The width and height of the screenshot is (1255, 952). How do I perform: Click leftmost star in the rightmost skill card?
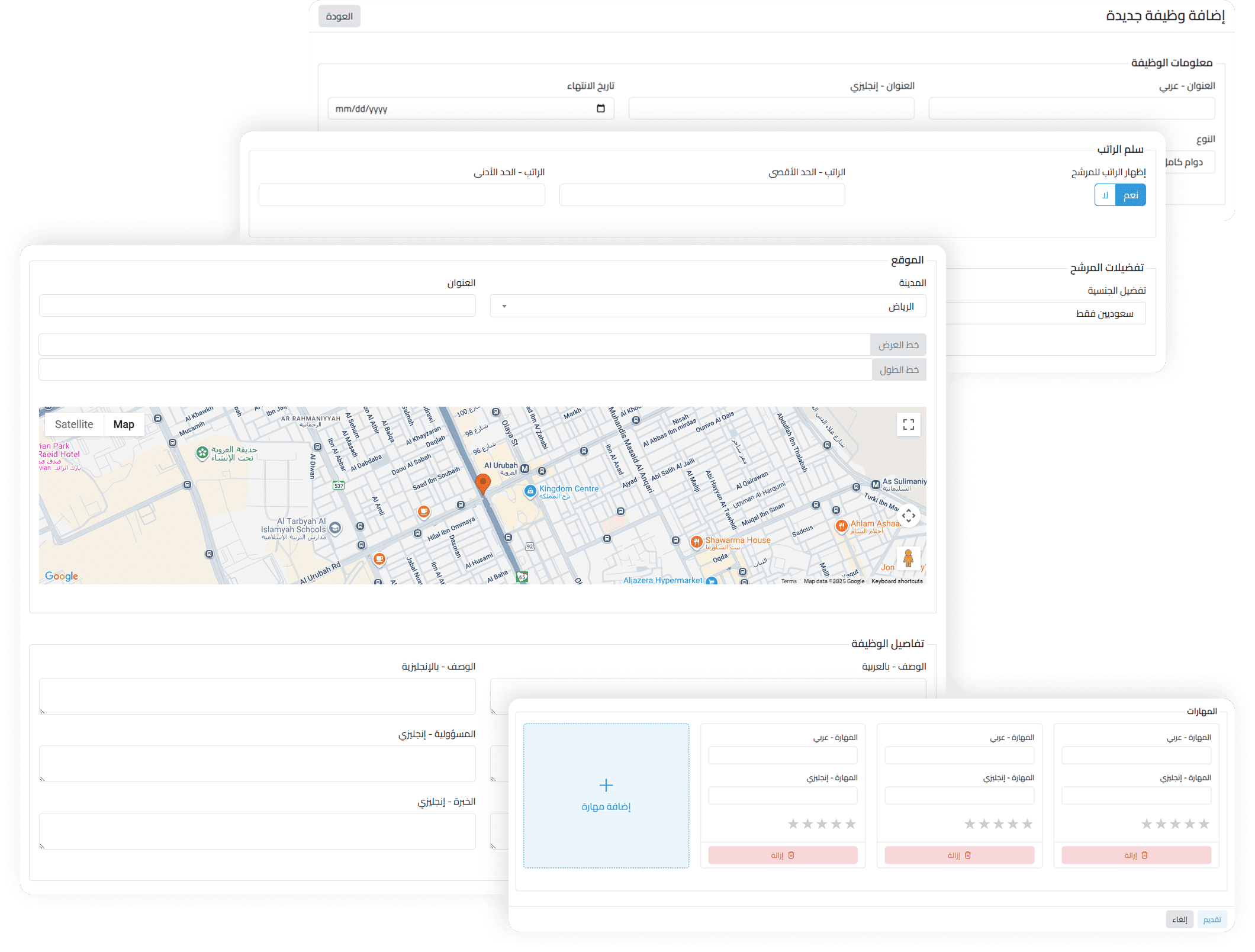click(1147, 824)
